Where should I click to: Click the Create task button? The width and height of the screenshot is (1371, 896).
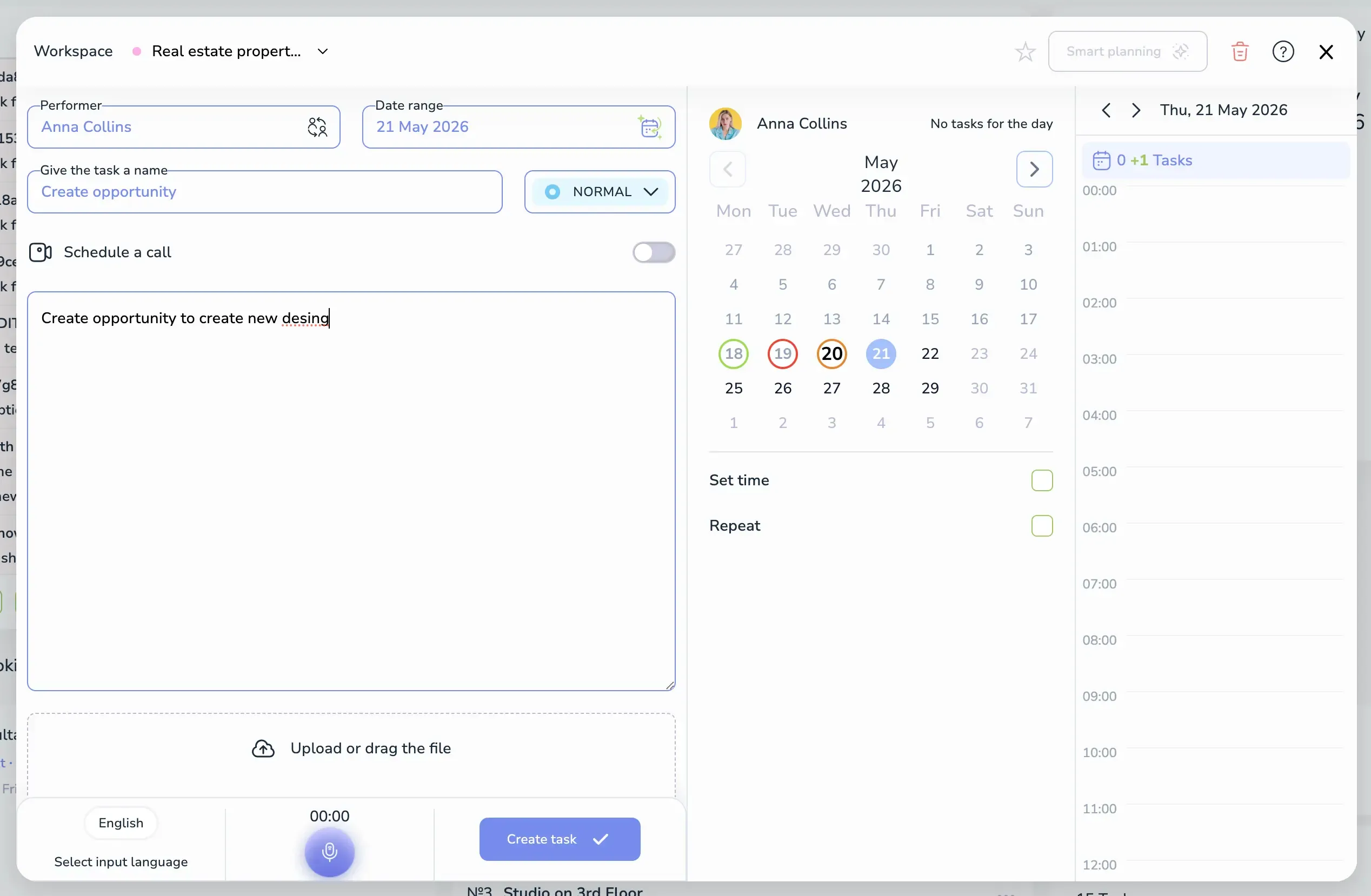click(x=560, y=839)
